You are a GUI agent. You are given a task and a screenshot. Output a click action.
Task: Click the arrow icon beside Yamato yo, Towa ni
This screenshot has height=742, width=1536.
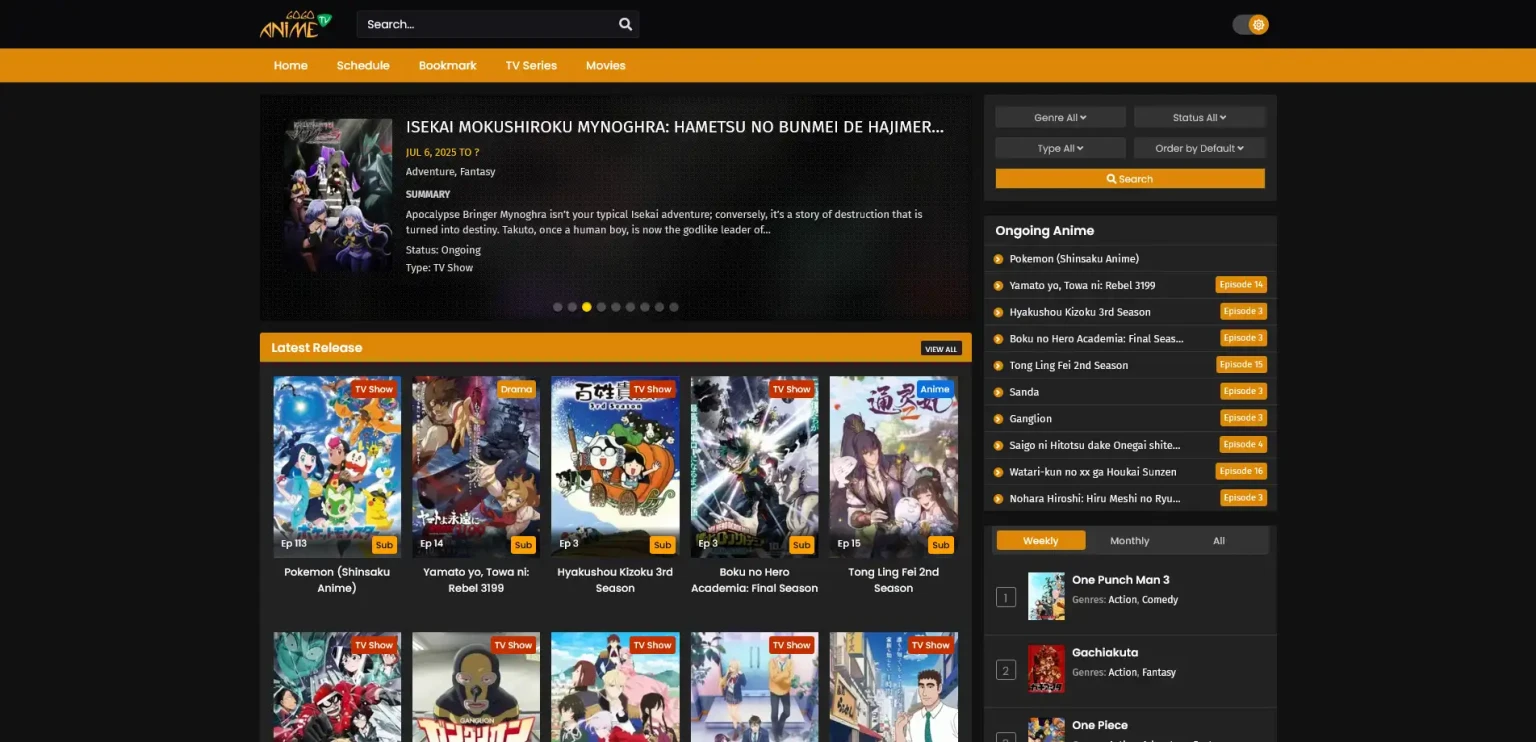coord(998,286)
